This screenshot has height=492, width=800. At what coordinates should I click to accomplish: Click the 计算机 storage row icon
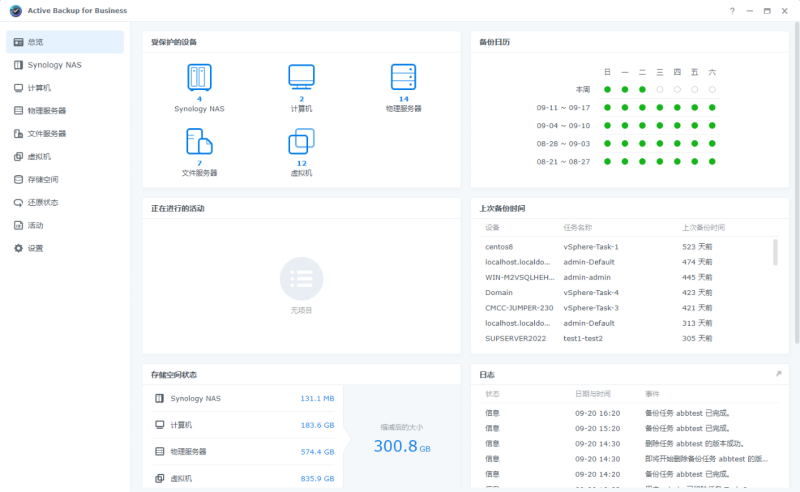point(160,425)
